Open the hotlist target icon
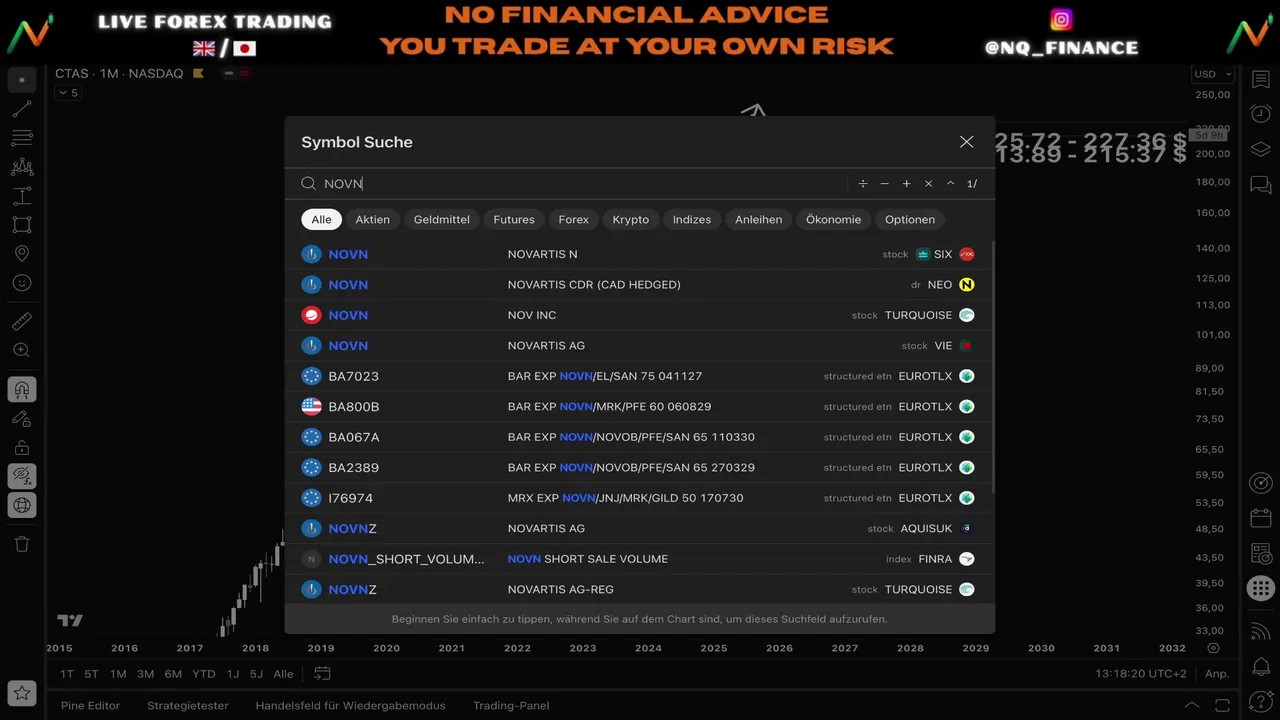 (1261, 484)
